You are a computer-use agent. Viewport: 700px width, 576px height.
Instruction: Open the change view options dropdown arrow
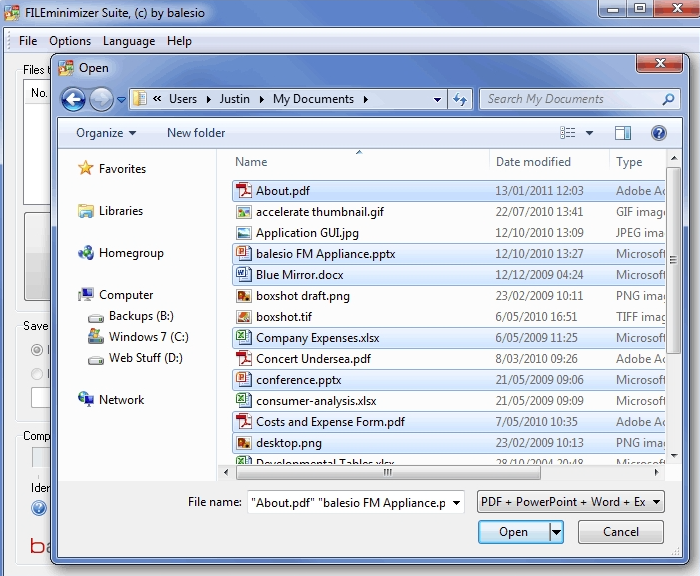pyautogui.click(x=589, y=133)
